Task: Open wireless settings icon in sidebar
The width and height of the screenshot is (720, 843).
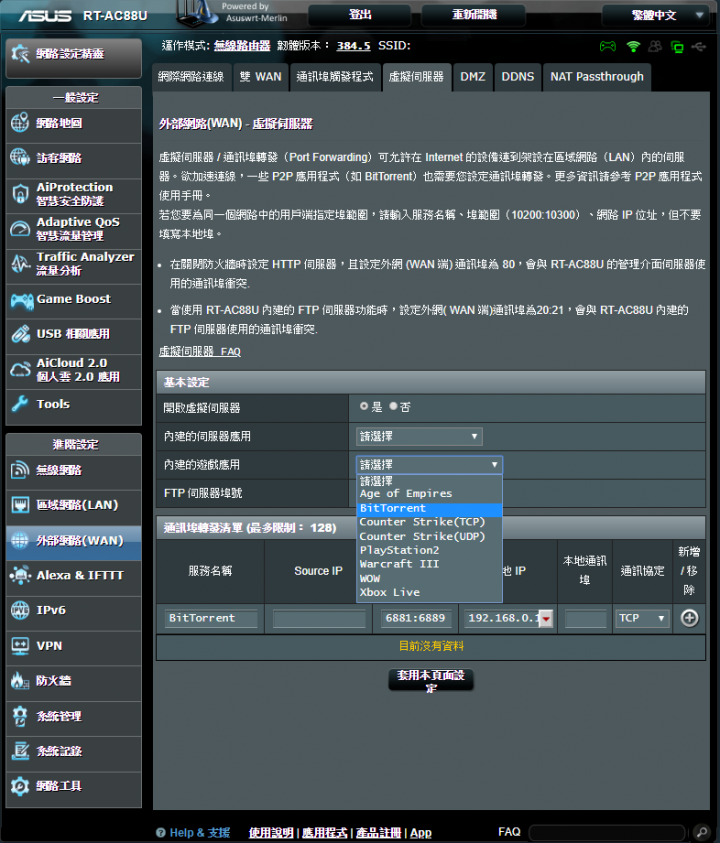Action: coord(20,470)
